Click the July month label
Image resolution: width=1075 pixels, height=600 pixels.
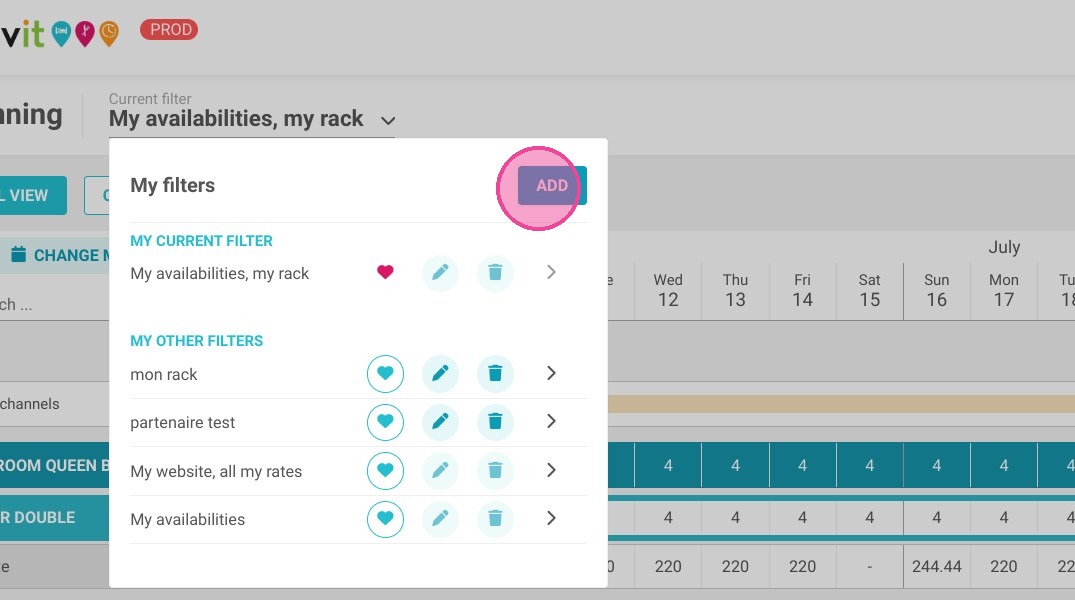(x=1004, y=247)
